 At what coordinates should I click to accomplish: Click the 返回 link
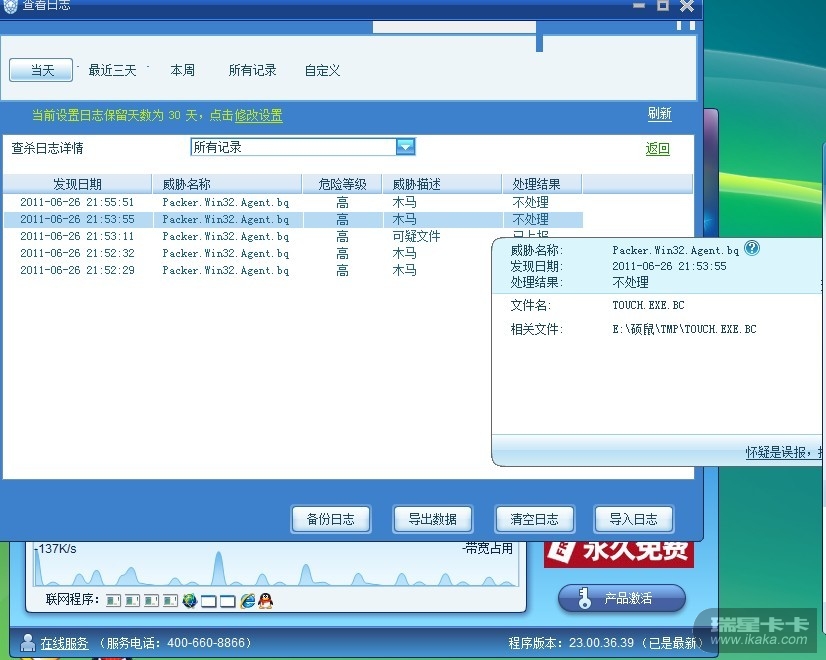click(x=657, y=149)
